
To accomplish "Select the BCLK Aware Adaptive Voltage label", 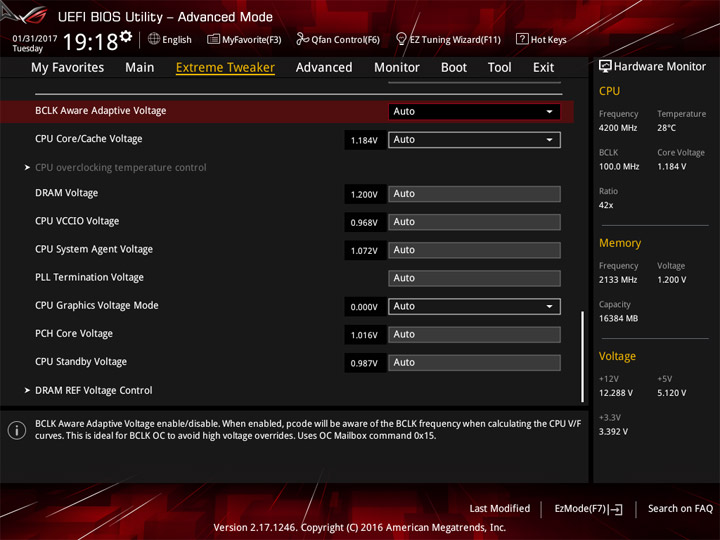I will tap(101, 111).
